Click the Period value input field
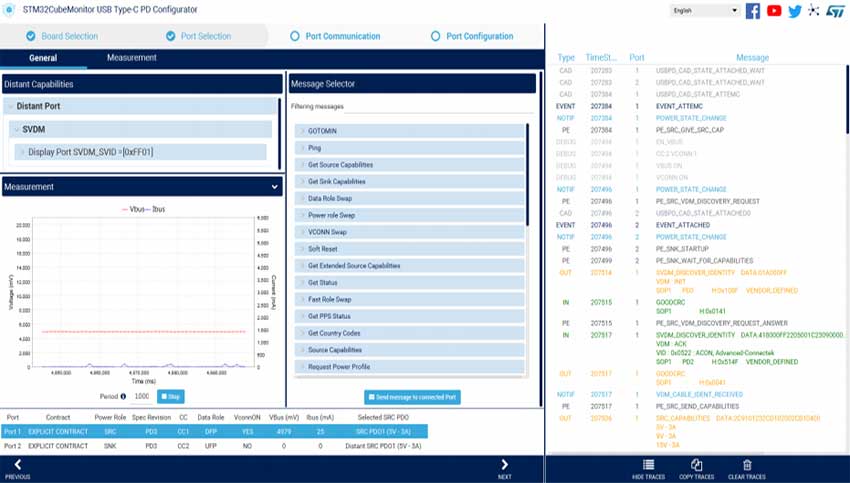This screenshot has height=483, width=850. 142,397
